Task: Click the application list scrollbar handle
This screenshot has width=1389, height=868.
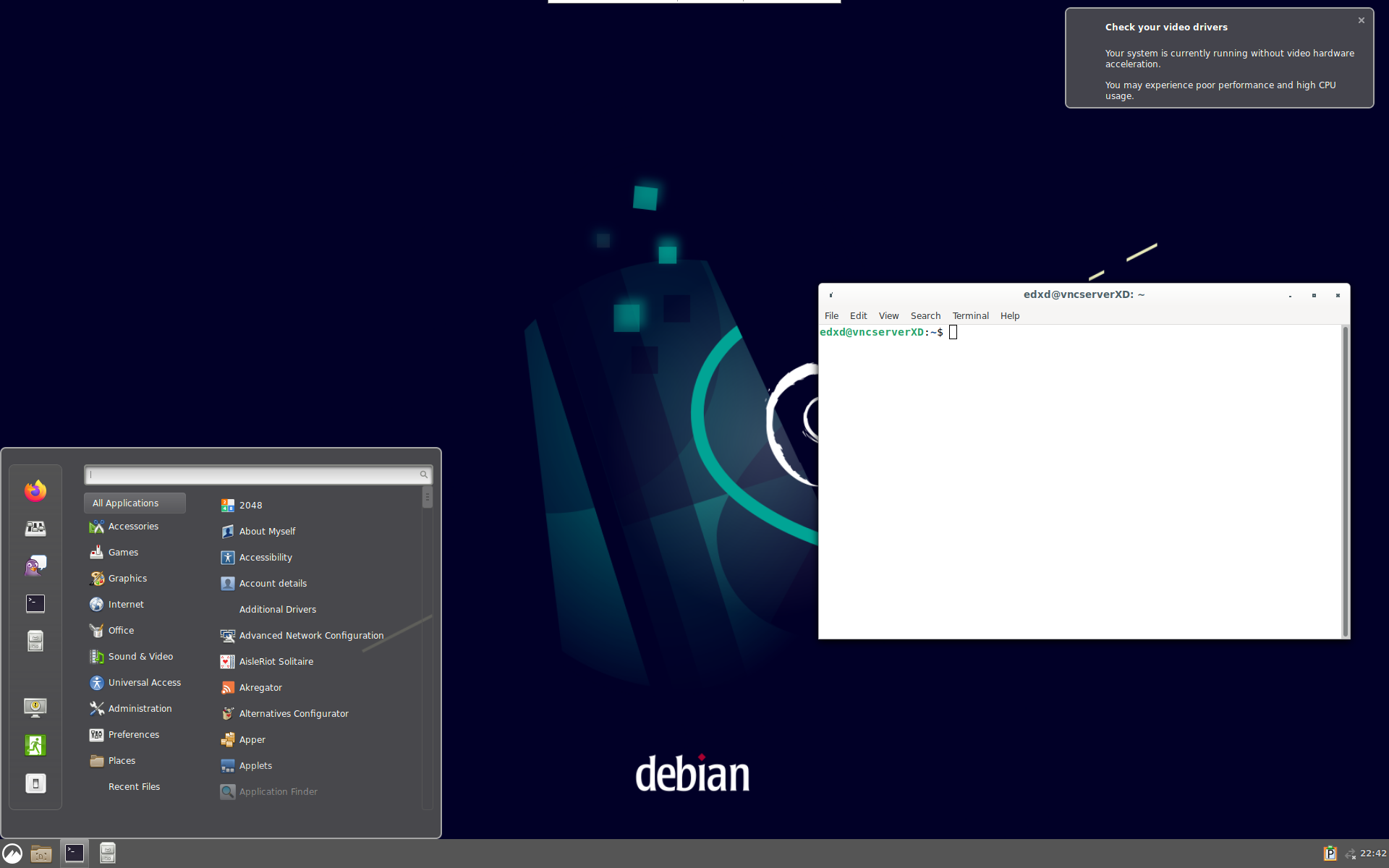Action: pos(428,498)
